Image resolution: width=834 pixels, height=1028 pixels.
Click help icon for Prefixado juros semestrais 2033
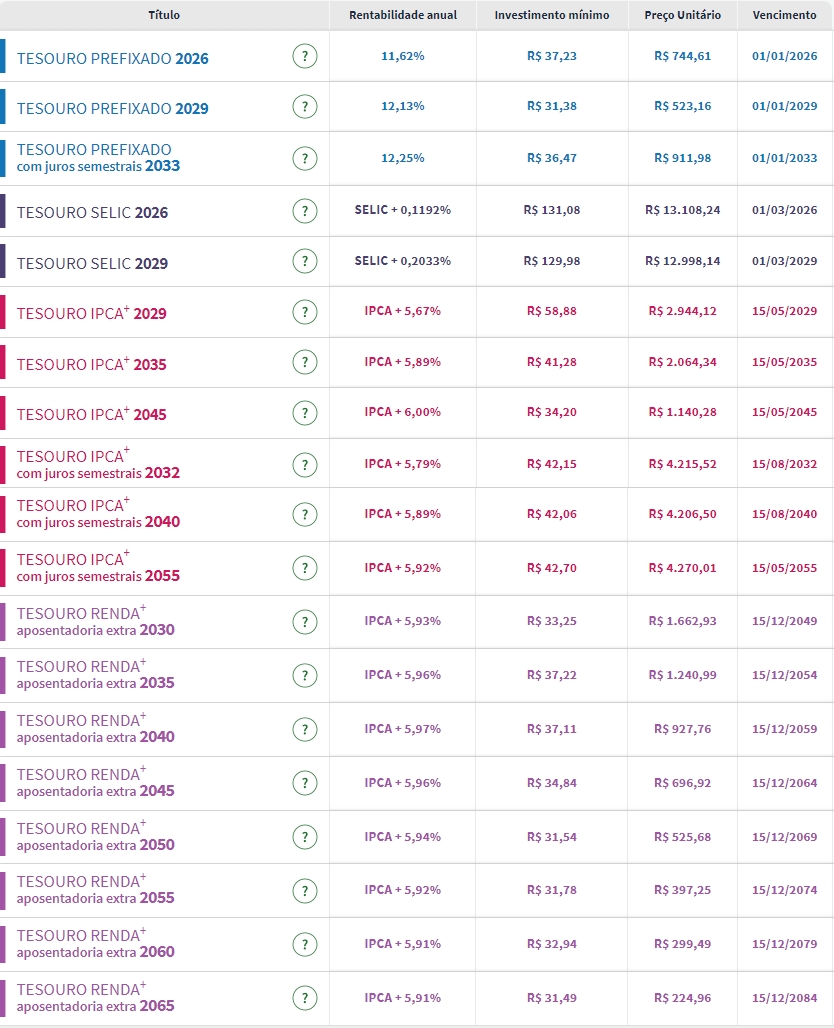(x=305, y=158)
